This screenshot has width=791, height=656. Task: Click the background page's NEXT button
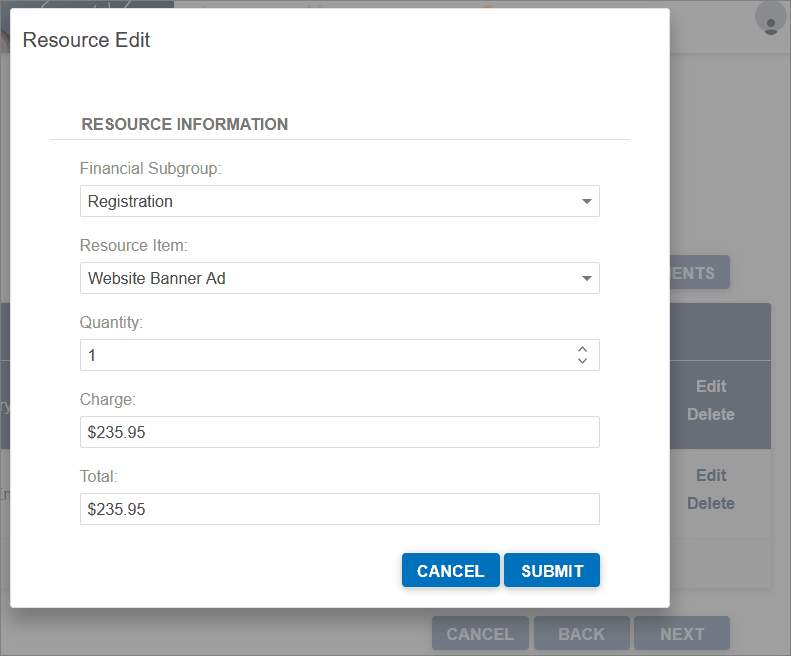[682, 634]
